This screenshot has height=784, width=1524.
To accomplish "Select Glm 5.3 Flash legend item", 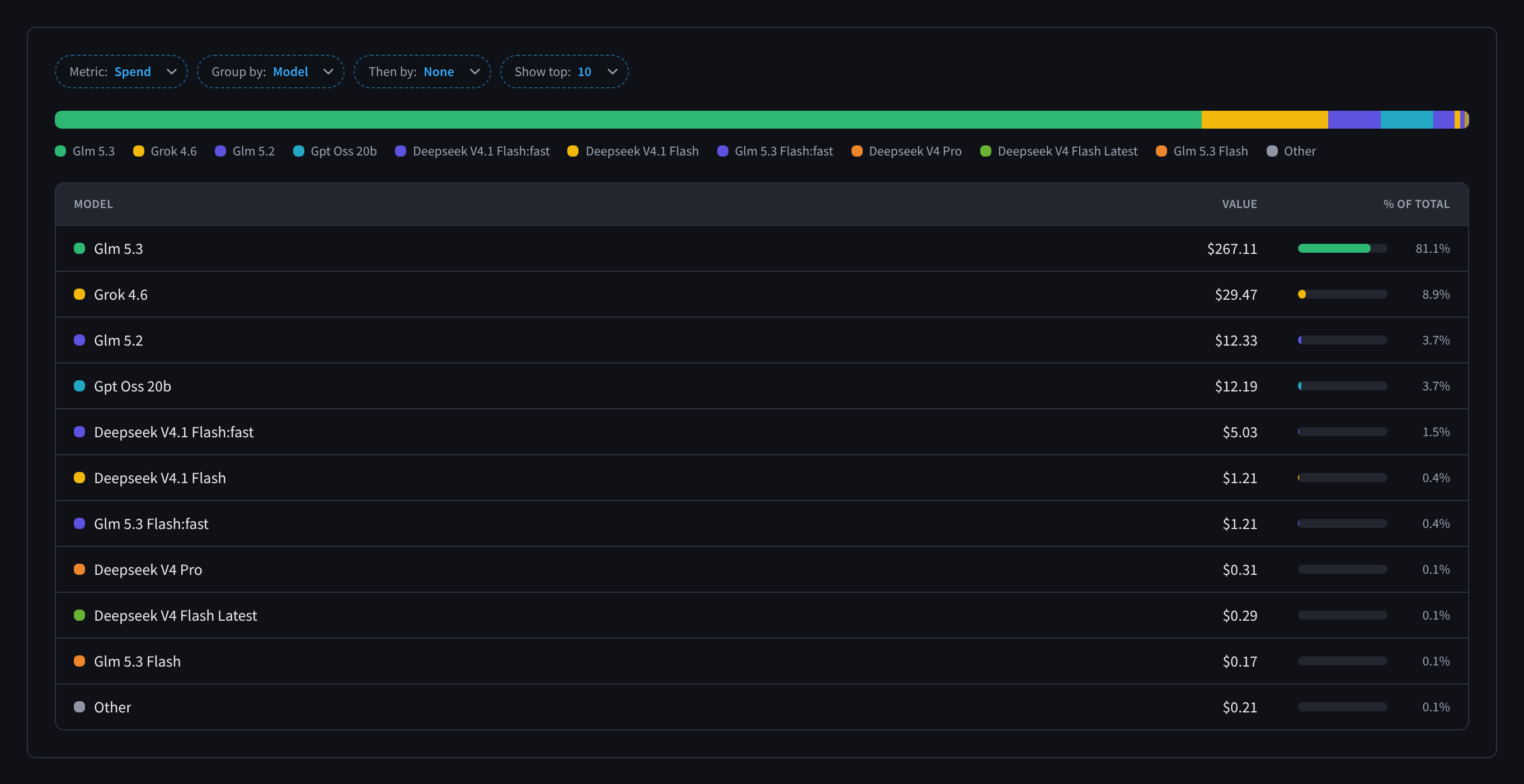I will click(1202, 151).
